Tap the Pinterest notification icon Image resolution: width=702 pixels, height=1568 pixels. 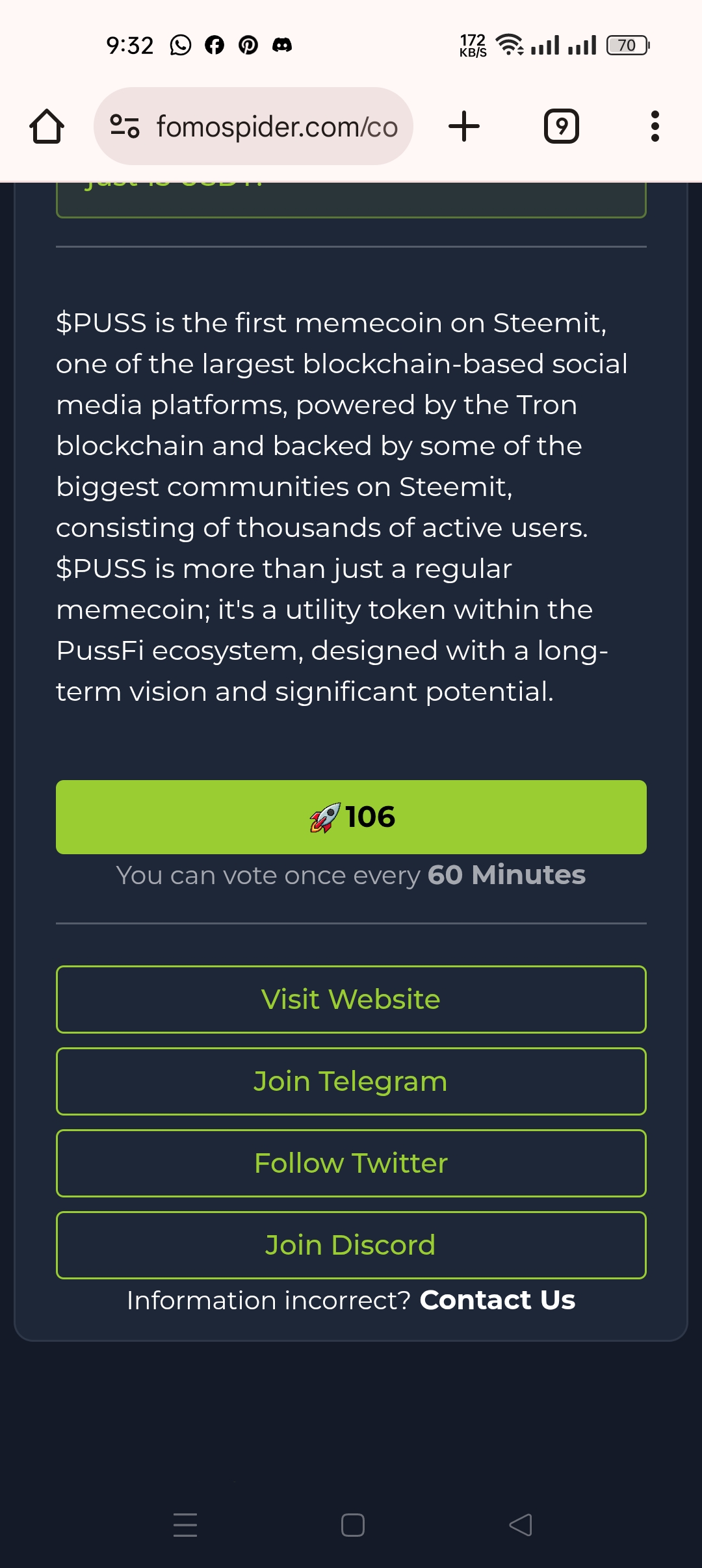(x=248, y=45)
